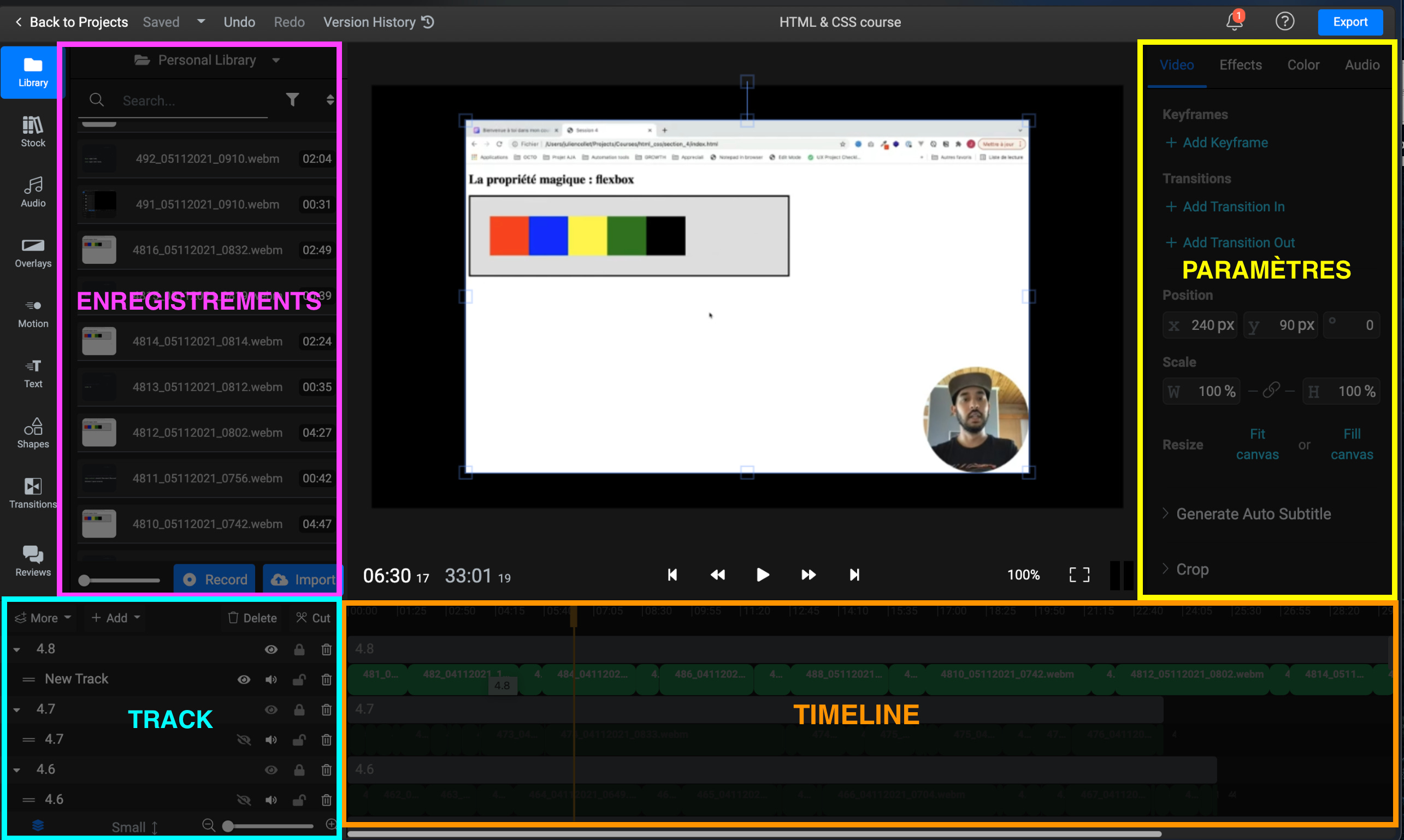Viewport: 1404px width, 840px height.
Task: Open the Stock media panel
Action: 33,131
